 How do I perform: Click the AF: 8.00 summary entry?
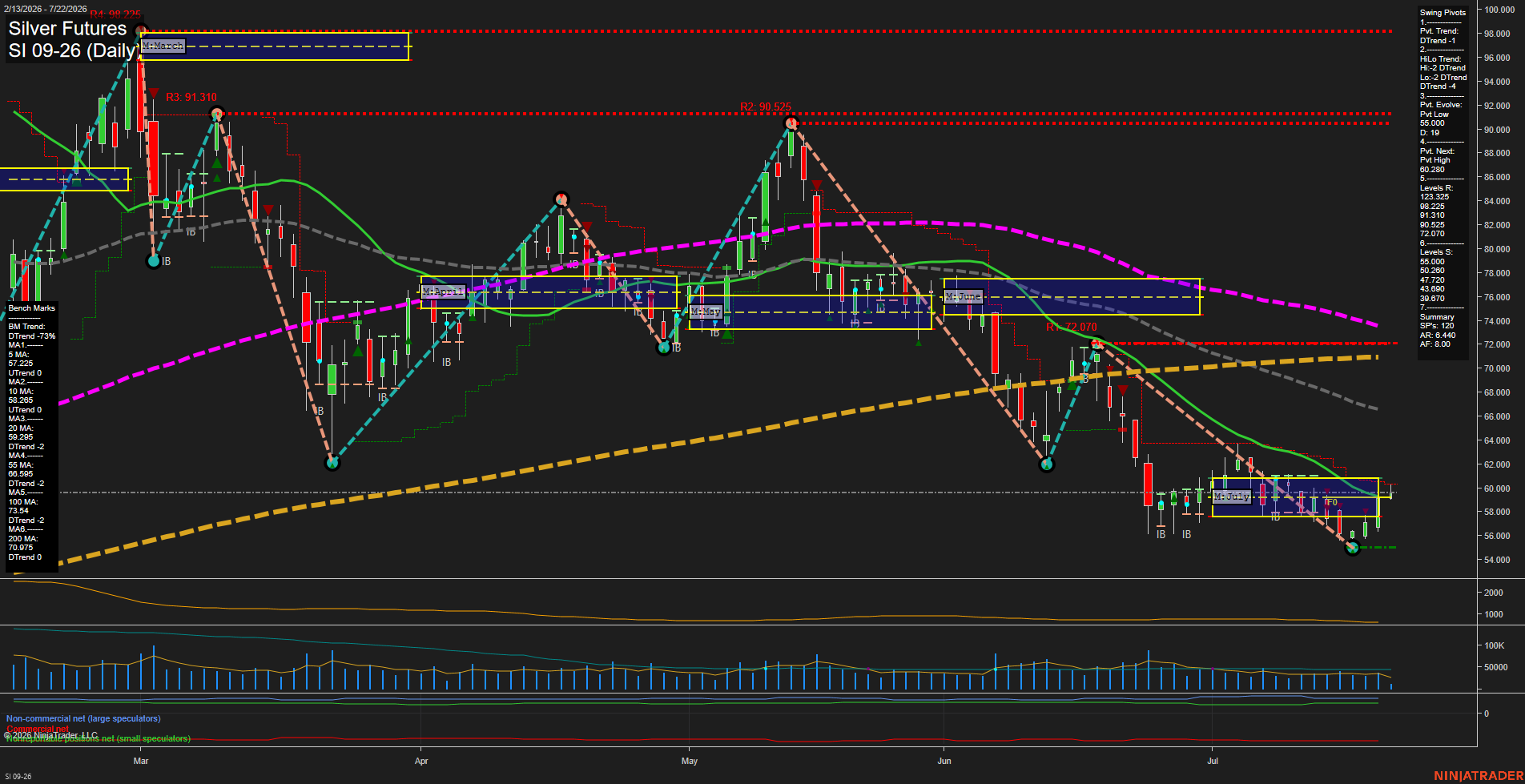pyautogui.click(x=1434, y=344)
